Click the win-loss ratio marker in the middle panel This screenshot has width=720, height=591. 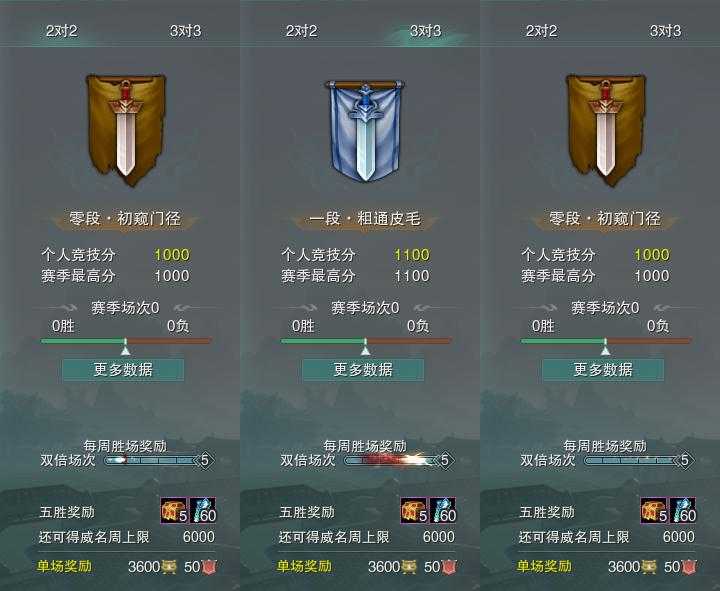pos(366,347)
